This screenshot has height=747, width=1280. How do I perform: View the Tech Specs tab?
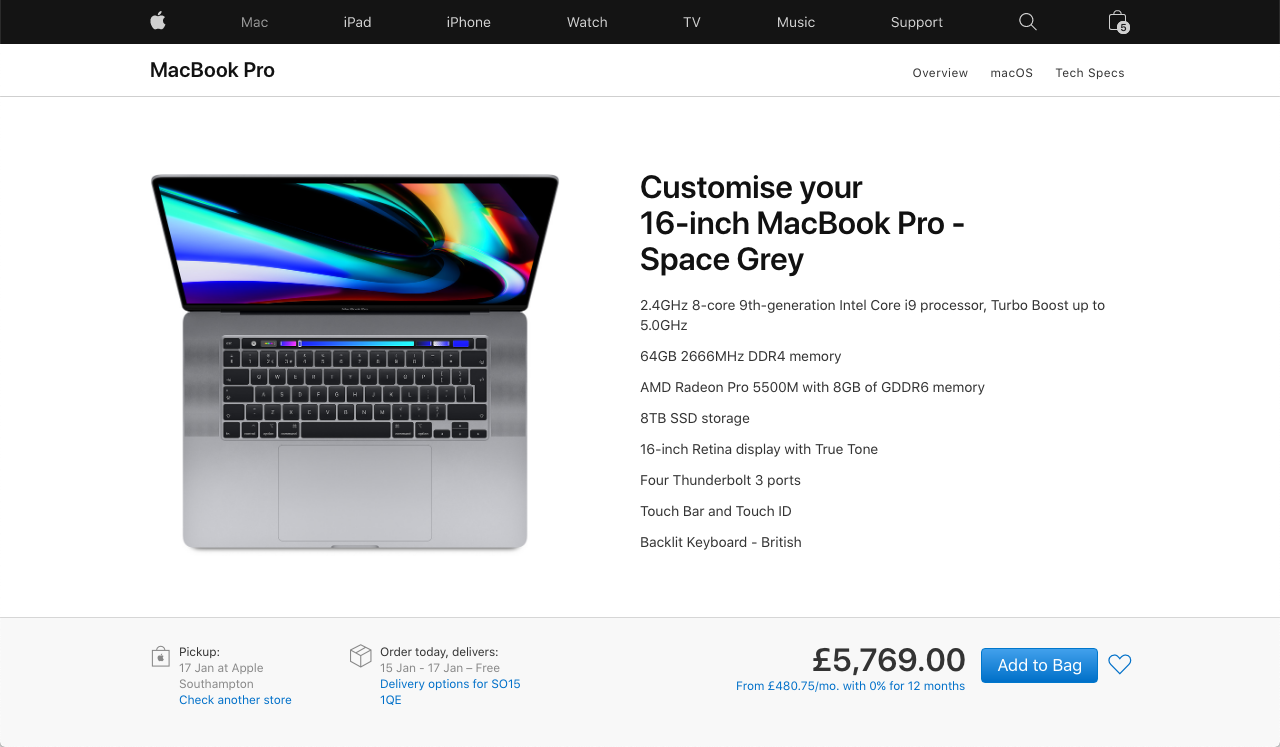(1090, 73)
